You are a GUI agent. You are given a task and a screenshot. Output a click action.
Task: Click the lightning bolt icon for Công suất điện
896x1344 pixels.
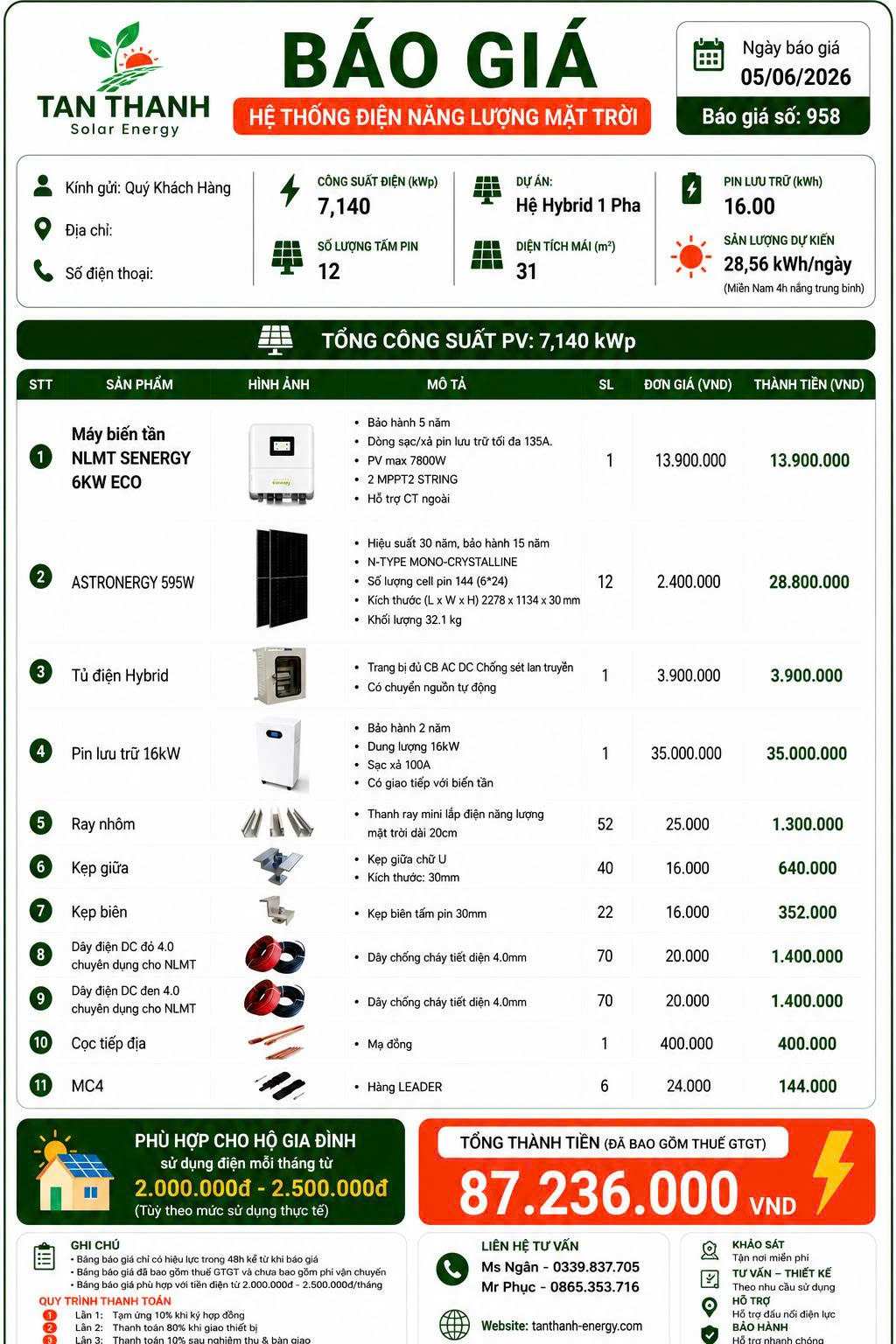coord(290,190)
